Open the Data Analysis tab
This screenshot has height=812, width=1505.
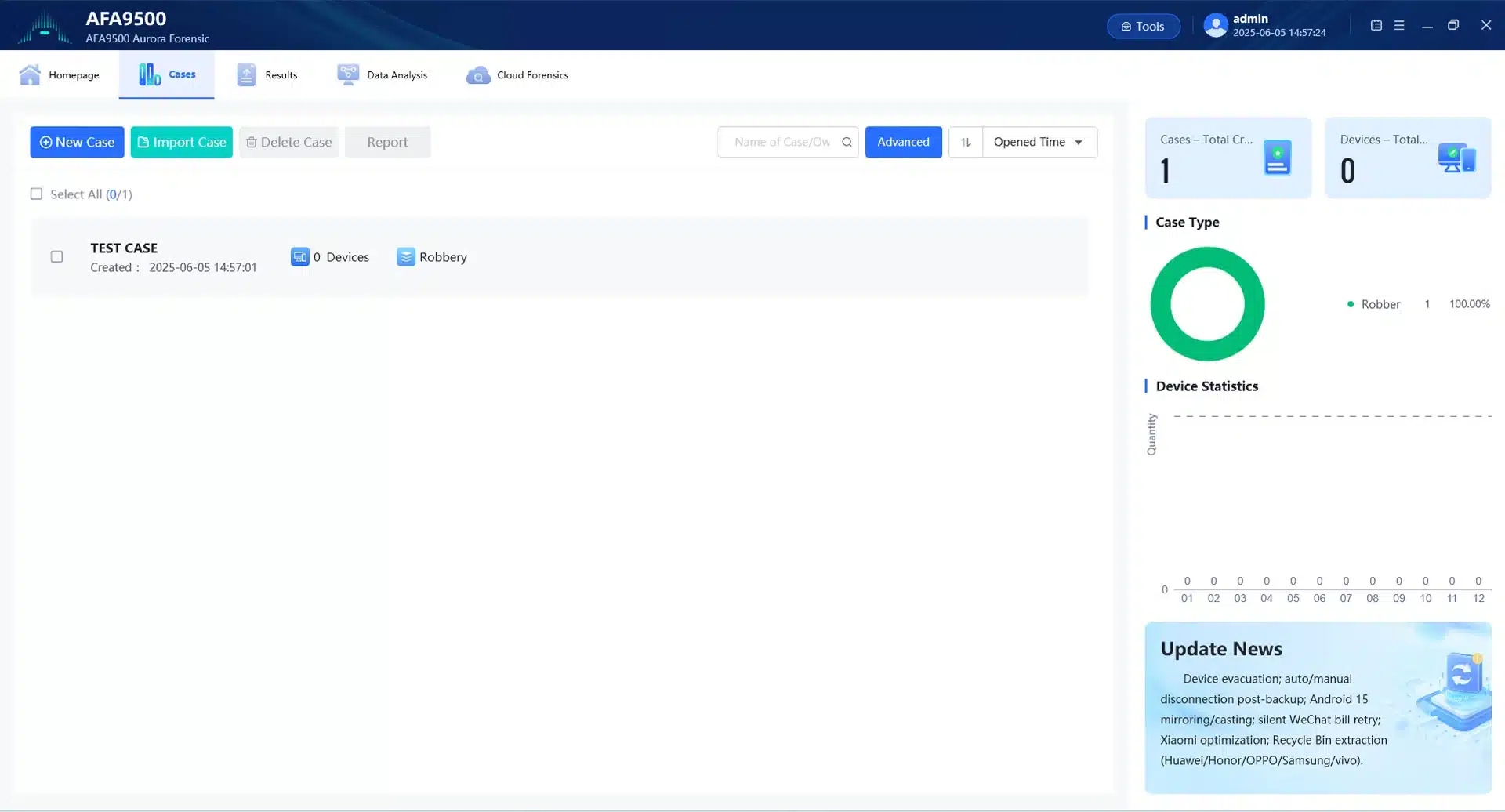pyautogui.click(x=383, y=74)
